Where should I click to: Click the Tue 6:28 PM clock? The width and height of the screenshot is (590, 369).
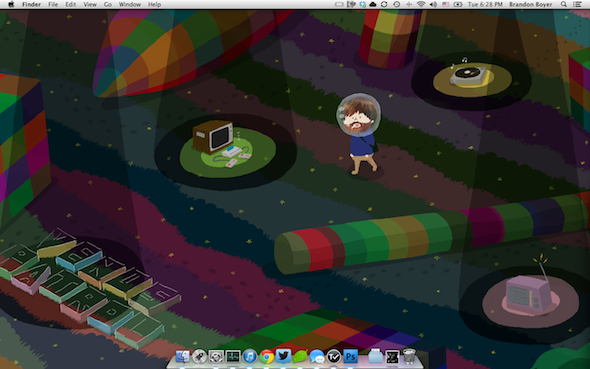pos(485,4)
